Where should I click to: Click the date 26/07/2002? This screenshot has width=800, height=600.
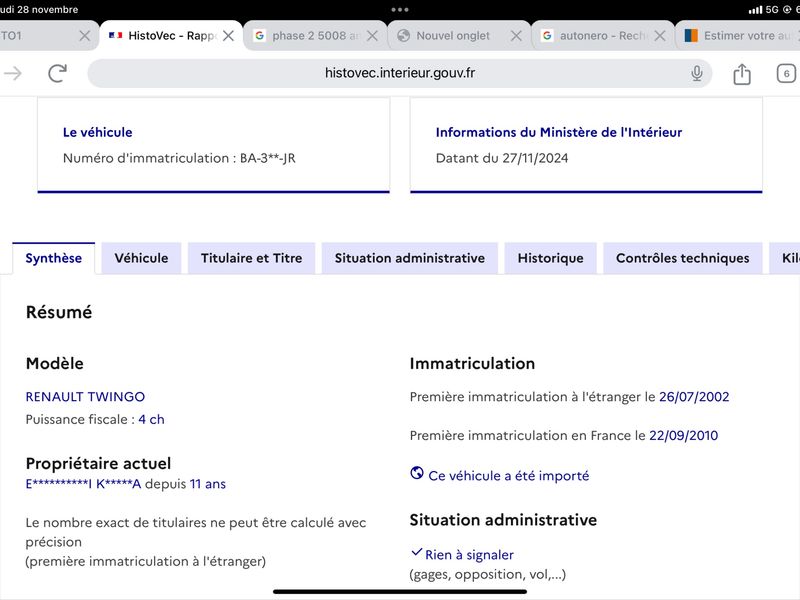[694, 396]
